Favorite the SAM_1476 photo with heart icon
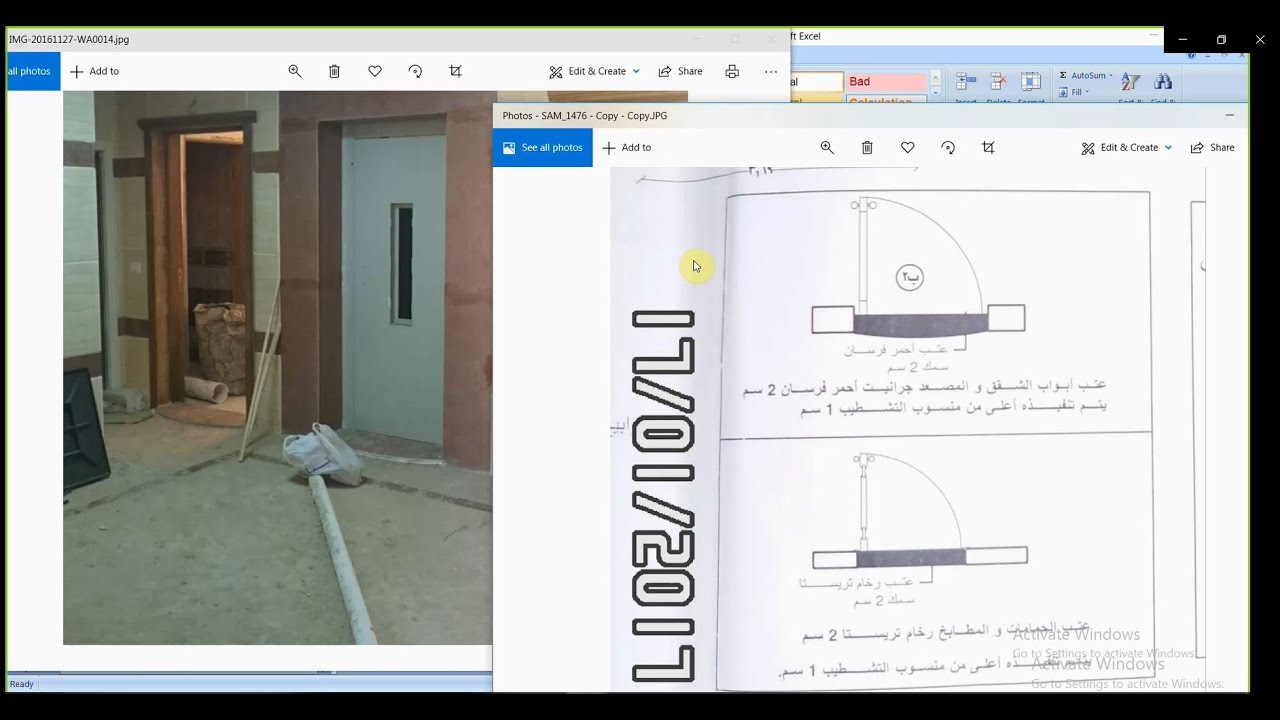Viewport: 1280px width, 720px height. pyautogui.click(x=908, y=147)
